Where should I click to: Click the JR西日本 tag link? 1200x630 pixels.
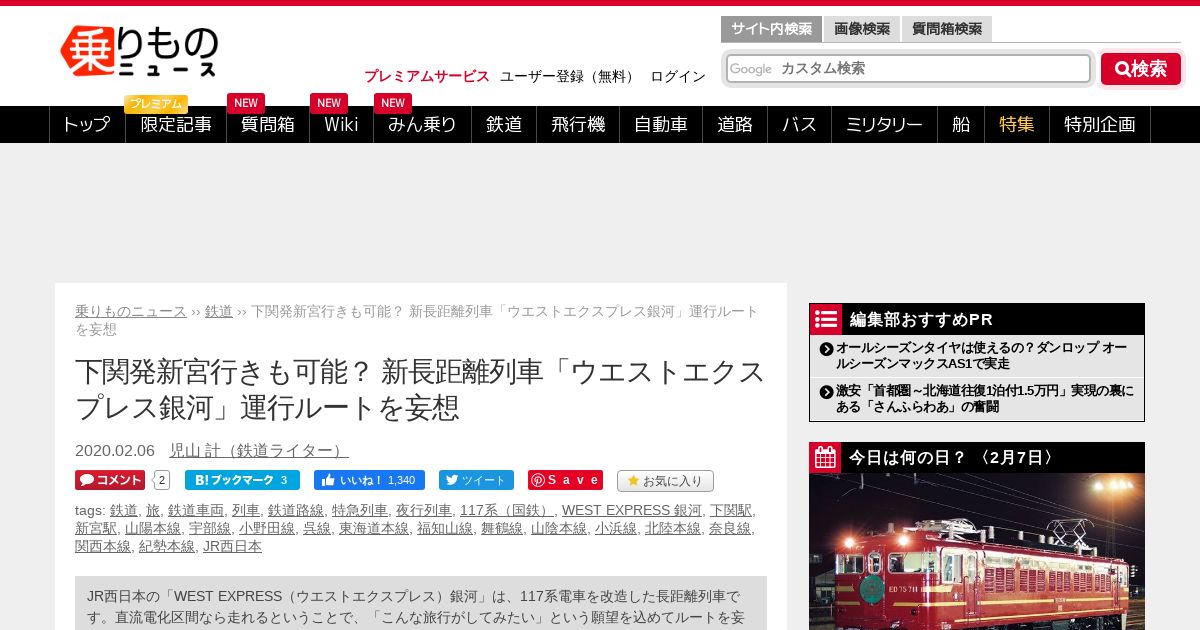[x=233, y=546]
